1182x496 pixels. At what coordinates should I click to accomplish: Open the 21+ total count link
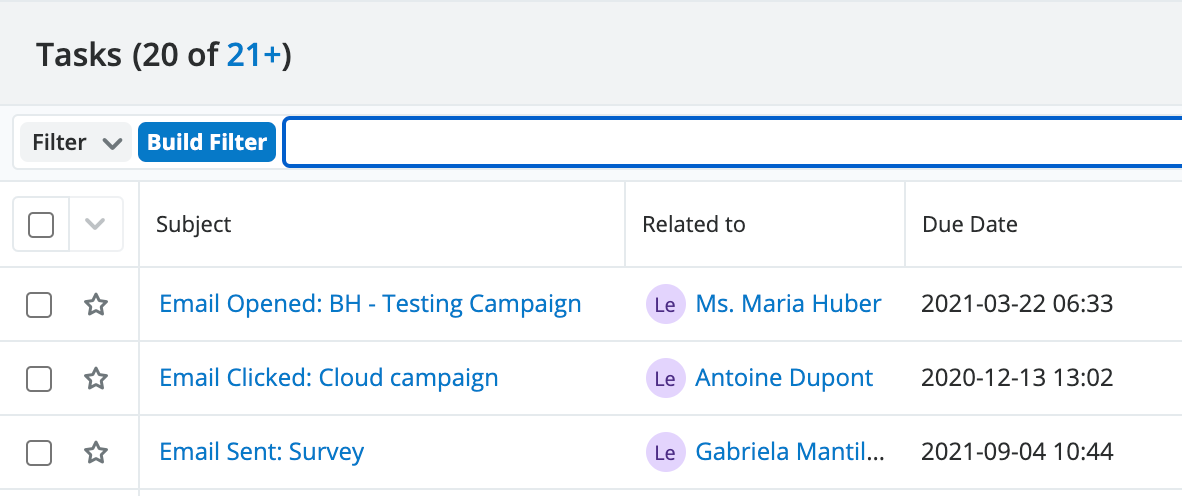coord(254,56)
